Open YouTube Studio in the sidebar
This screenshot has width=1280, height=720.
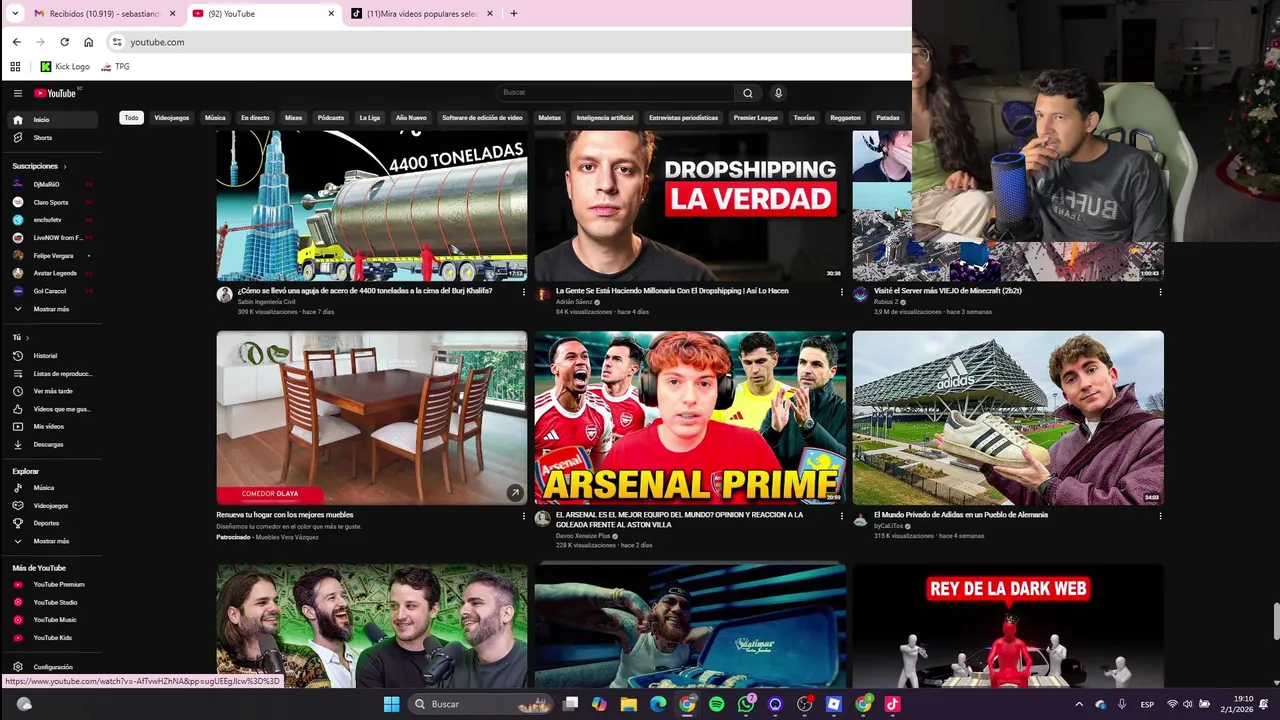click(x=53, y=602)
